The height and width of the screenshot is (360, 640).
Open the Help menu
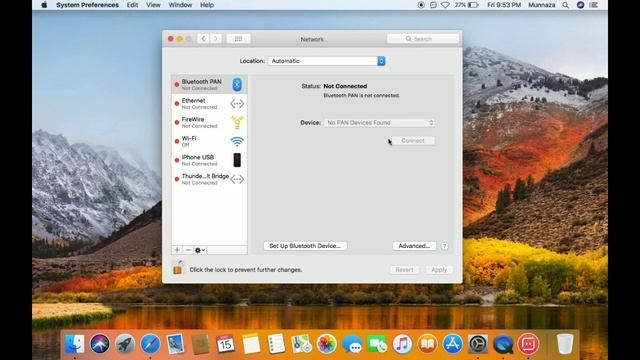point(207,5)
